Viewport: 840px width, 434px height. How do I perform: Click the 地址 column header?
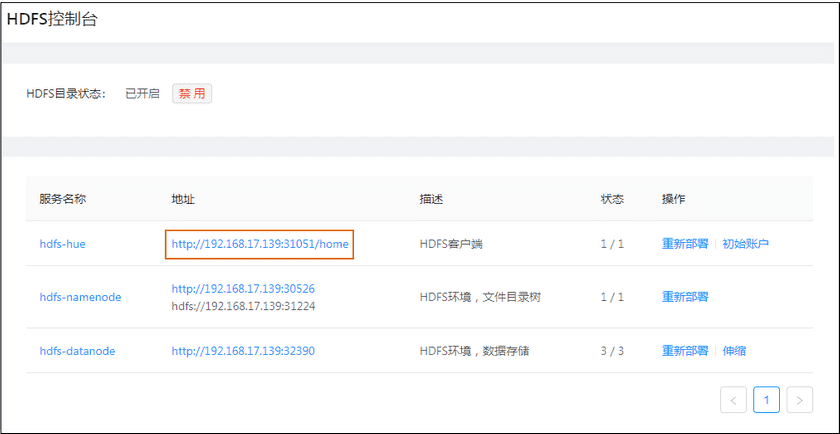click(183, 199)
